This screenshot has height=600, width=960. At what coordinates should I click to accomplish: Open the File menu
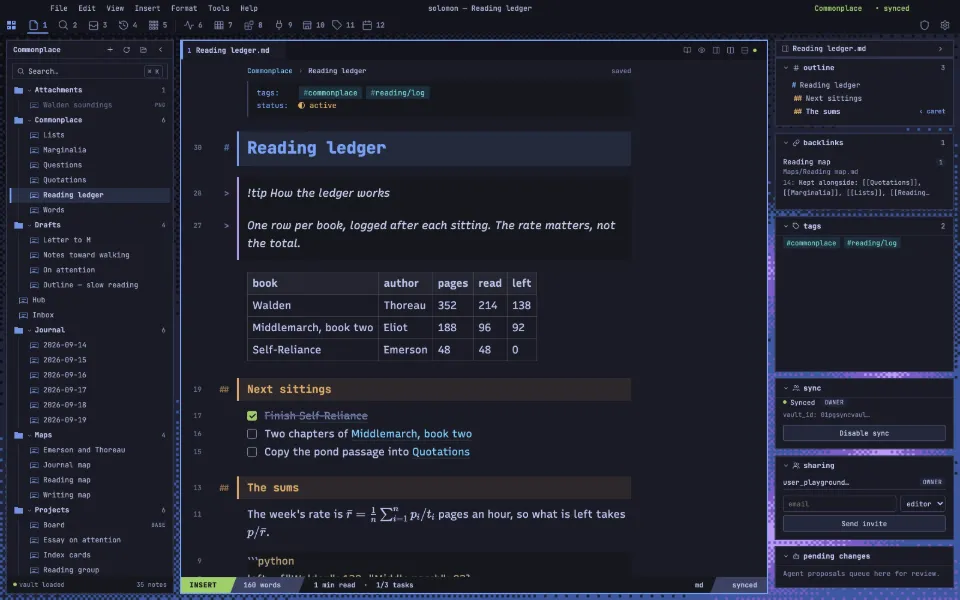[x=59, y=8]
